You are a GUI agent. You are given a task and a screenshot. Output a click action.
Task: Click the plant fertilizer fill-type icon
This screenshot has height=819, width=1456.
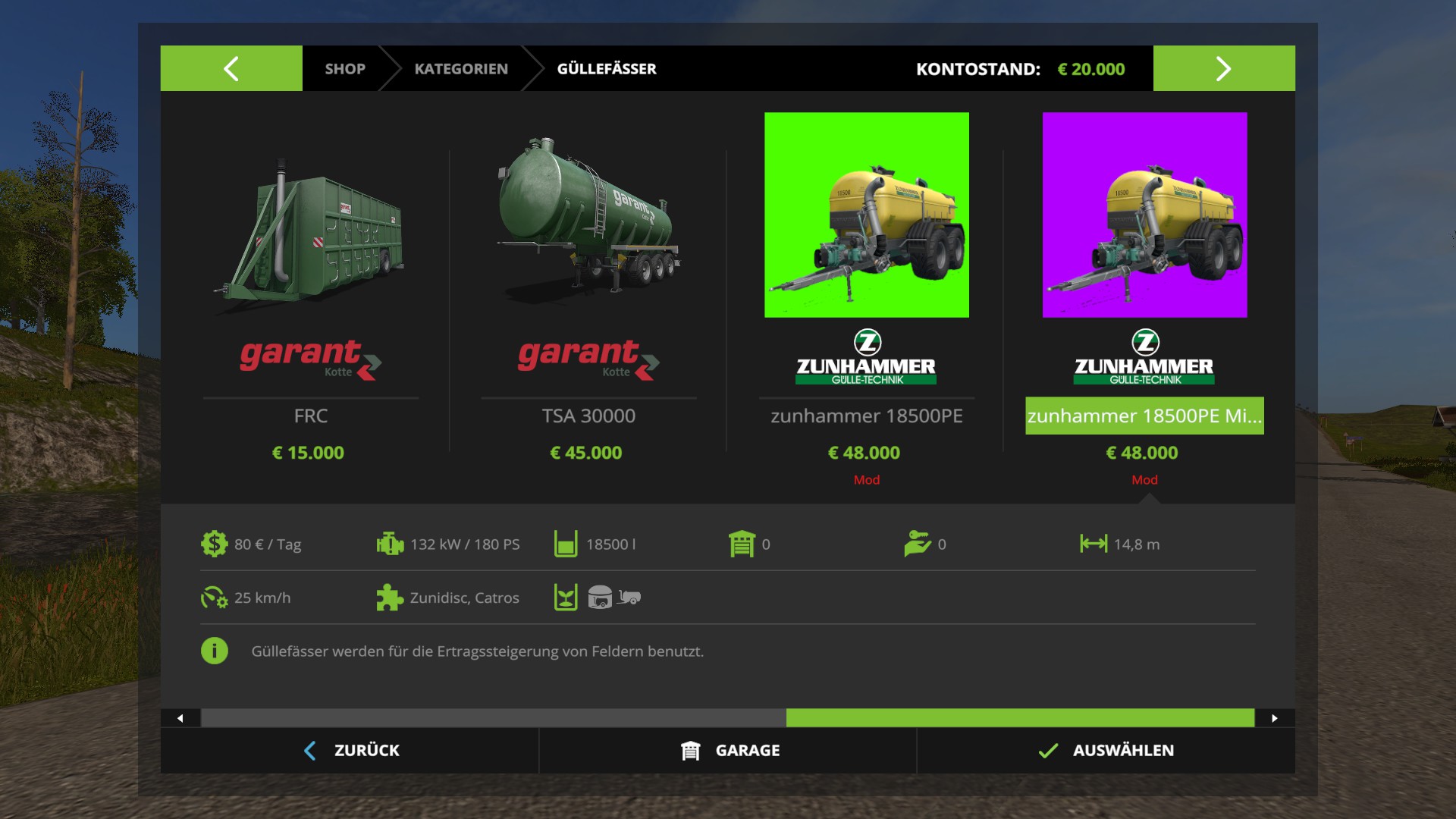click(566, 598)
